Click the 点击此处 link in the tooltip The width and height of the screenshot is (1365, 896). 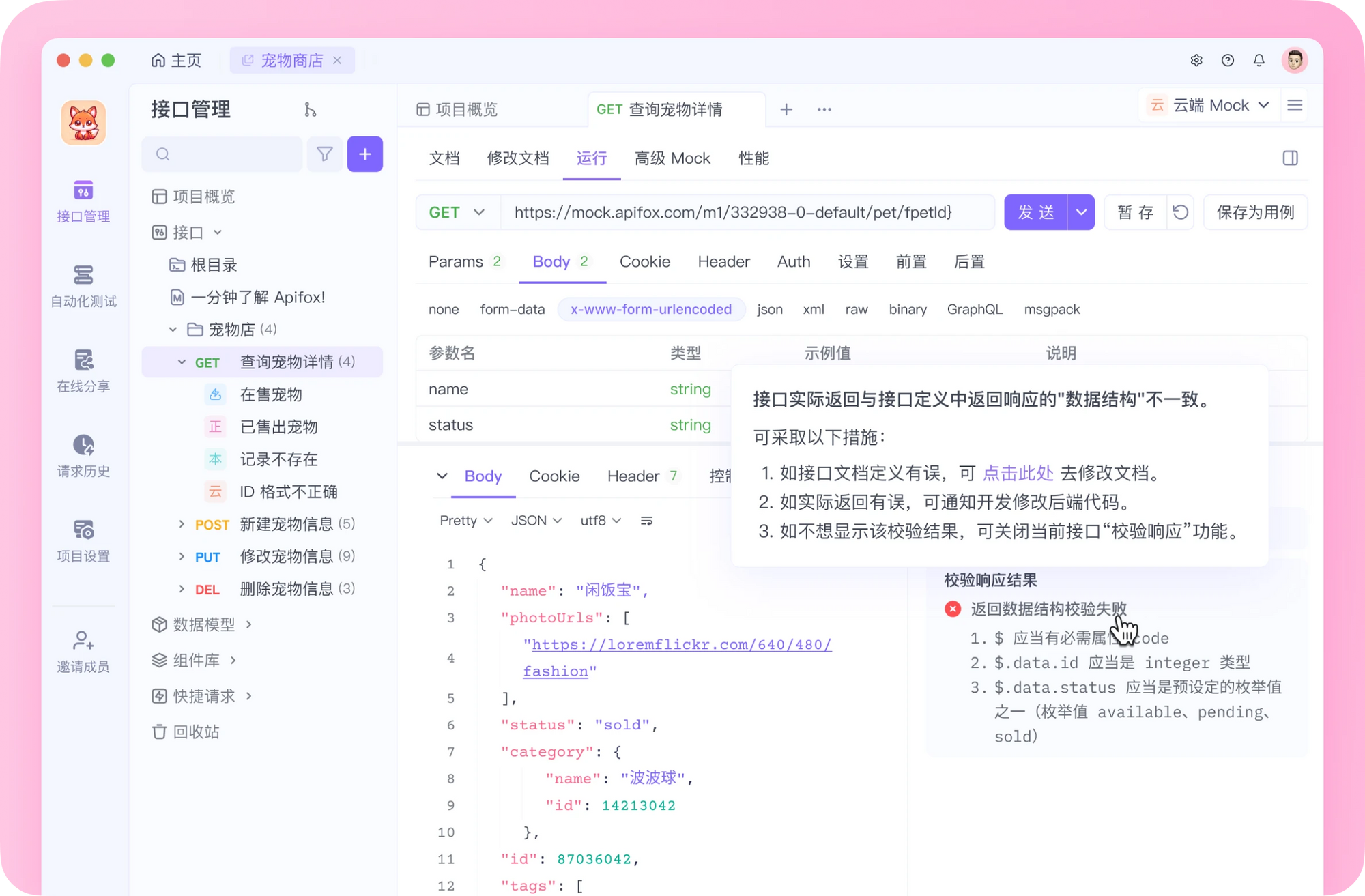[x=1018, y=473]
